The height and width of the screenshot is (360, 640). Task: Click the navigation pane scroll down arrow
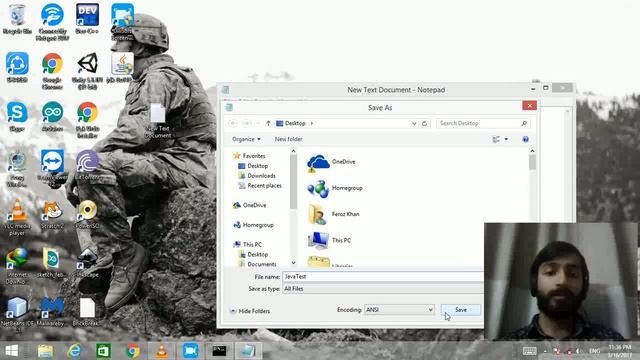pos(293,263)
